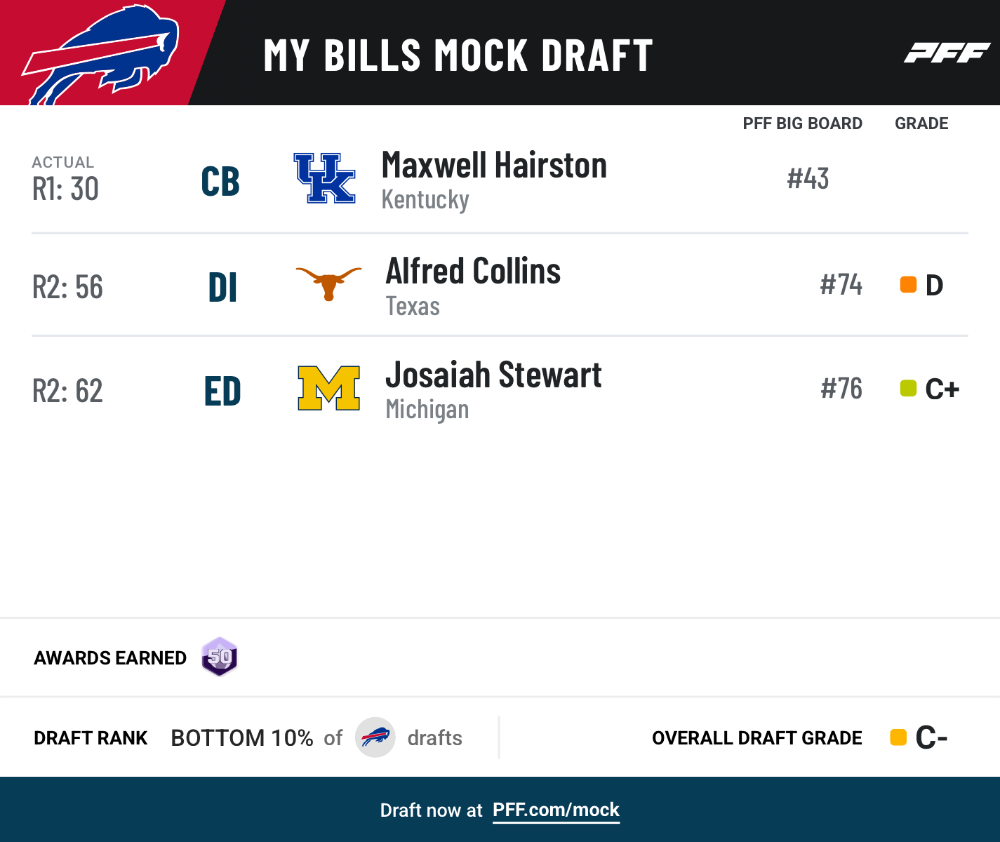1000x842 pixels.
Task: Select player name Alfred Collins
Action: click(473, 271)
